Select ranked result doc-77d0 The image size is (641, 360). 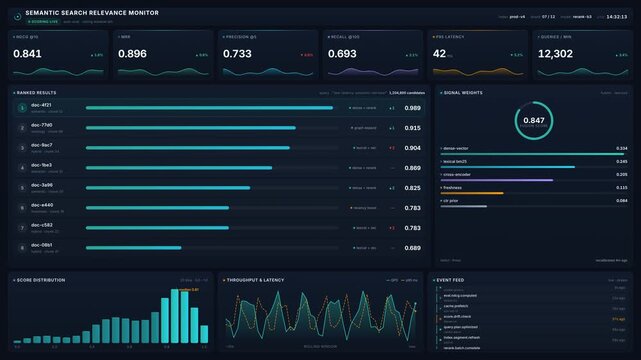click(219, 128)
